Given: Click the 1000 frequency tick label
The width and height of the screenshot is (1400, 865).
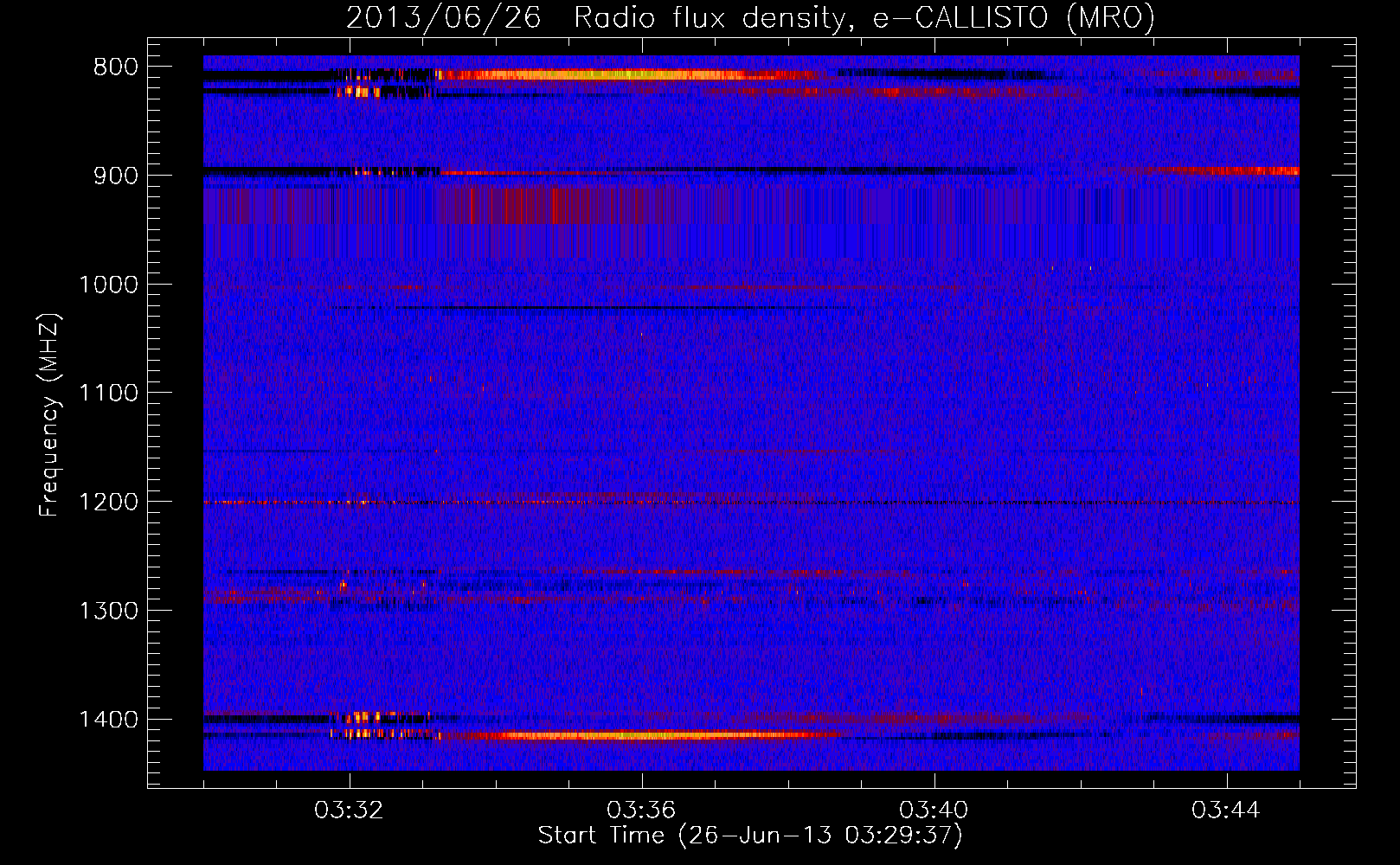Looking at the screenshot, I should 108,285.
